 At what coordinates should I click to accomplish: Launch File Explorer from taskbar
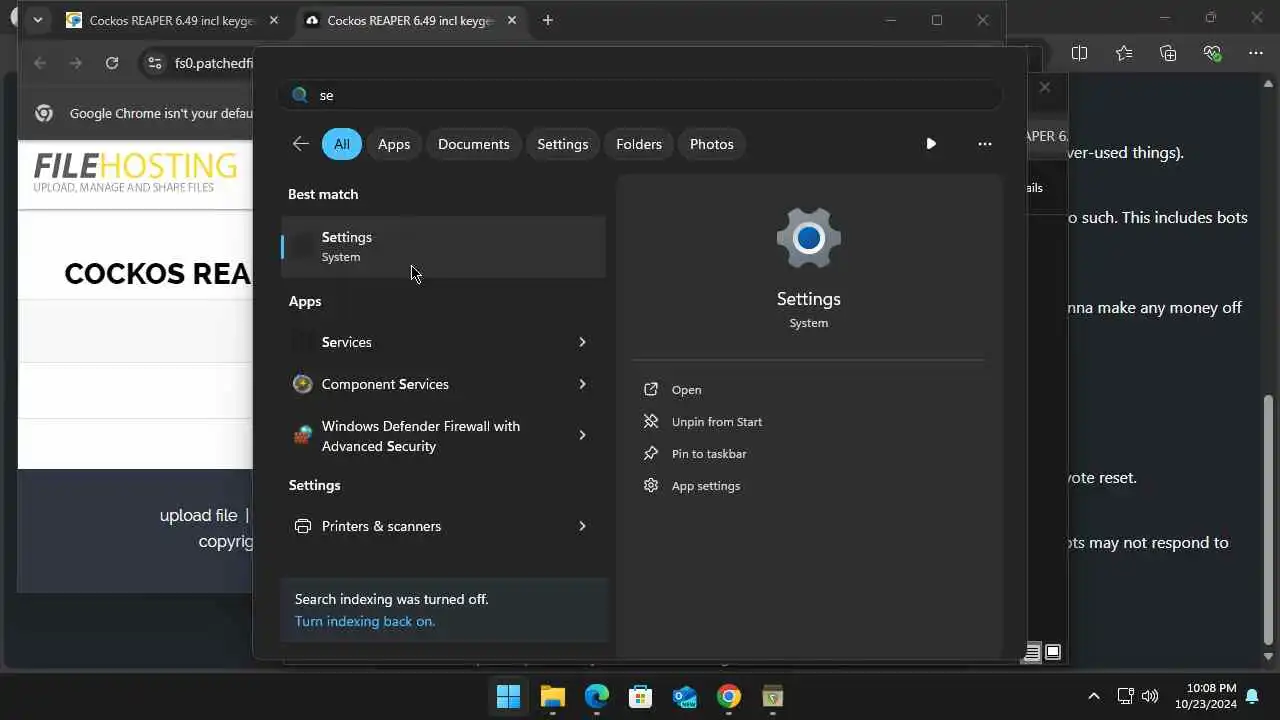click(x=553, y=696)
